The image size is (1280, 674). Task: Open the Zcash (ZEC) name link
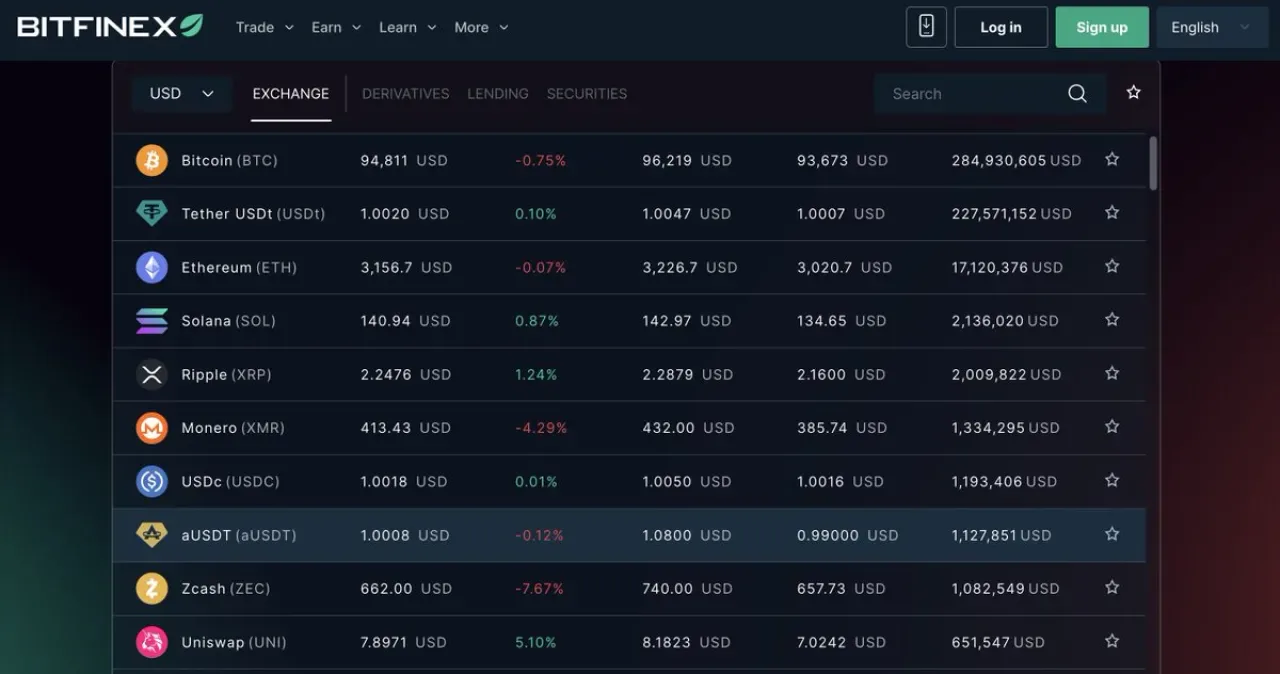coord(226,588)
